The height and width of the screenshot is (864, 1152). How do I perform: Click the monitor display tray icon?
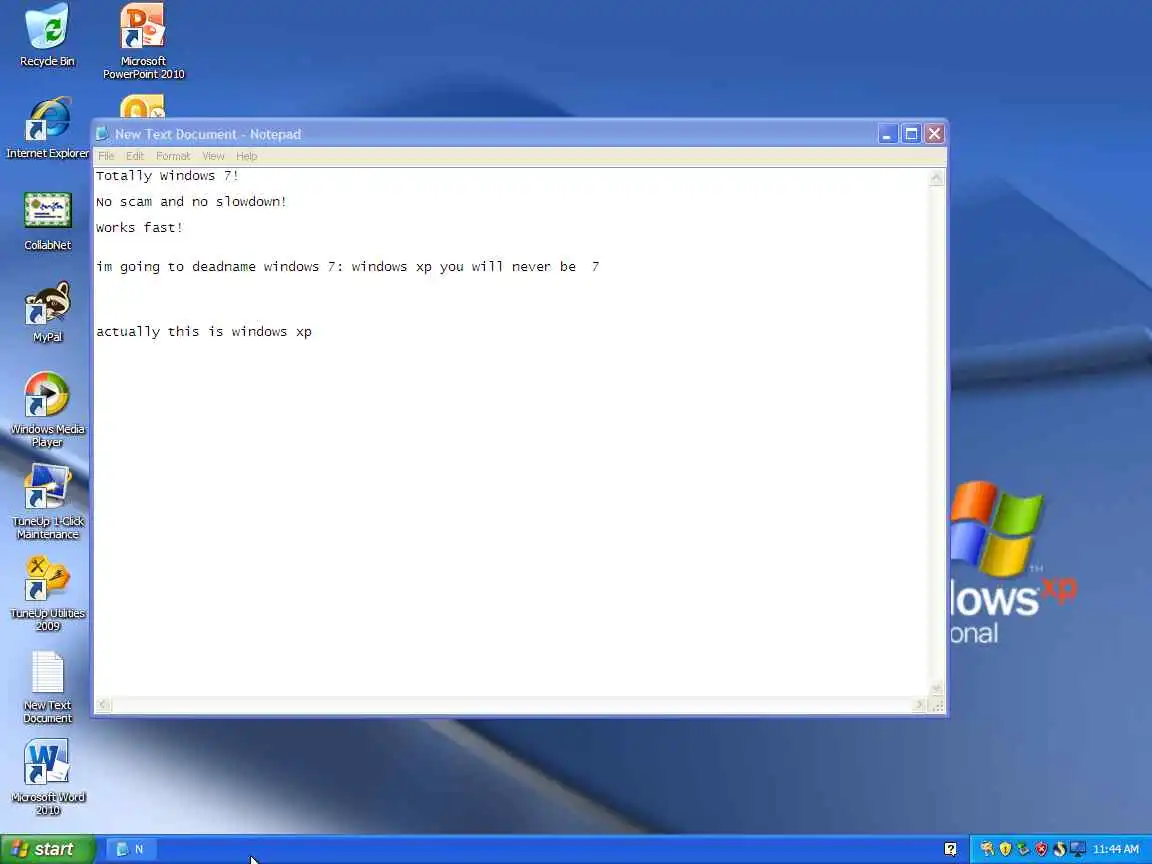[1077, 849]
